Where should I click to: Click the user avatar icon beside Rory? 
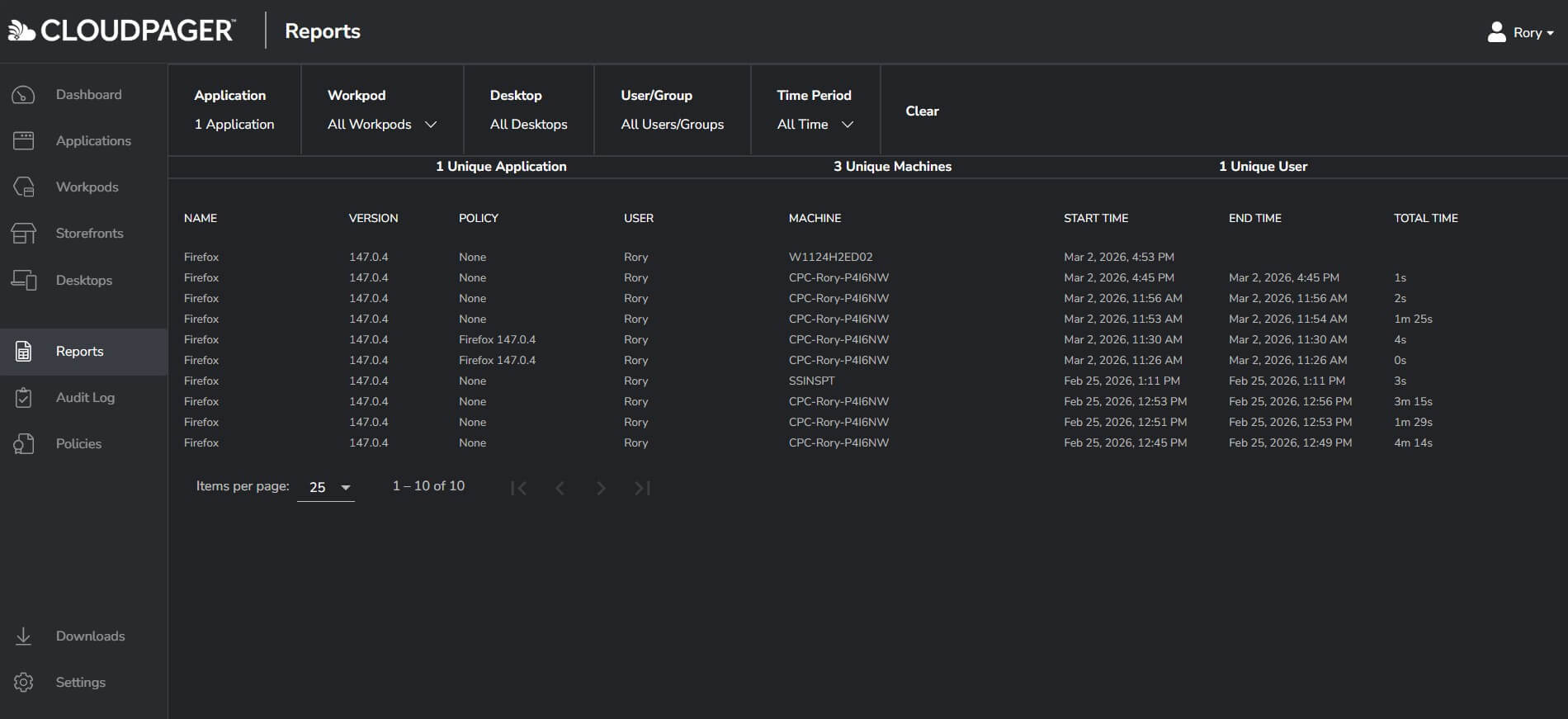point(1496,32)
